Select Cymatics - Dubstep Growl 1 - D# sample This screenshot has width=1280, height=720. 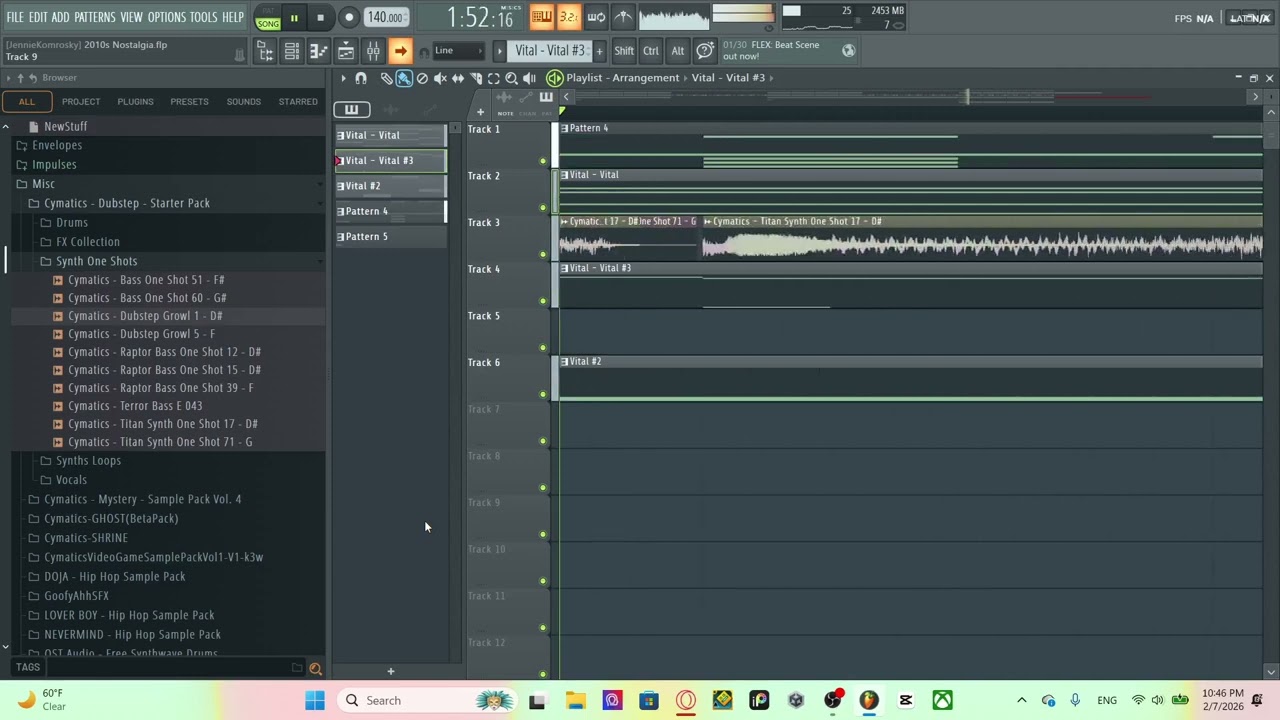coord(145,316)
